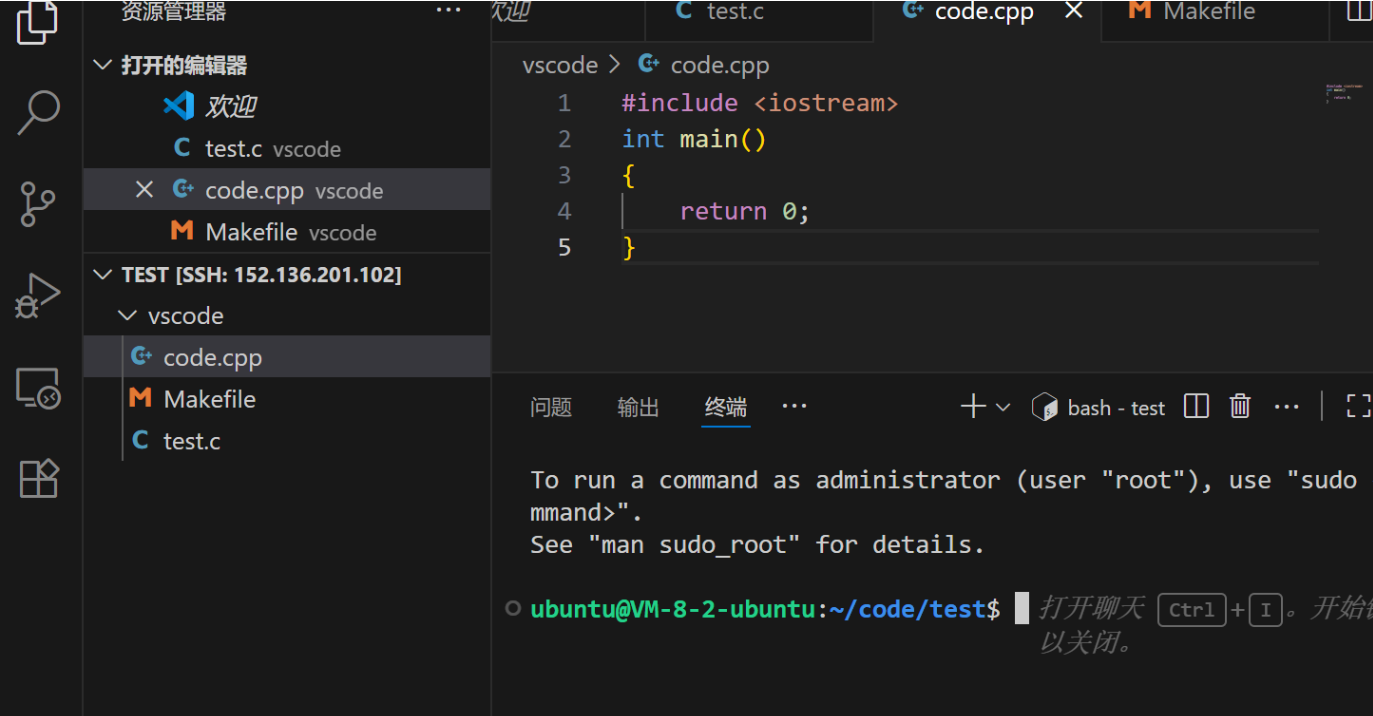Open the Source Control view
The width and height of the screenshot is (1373, 716).
(x=38, y=204)
